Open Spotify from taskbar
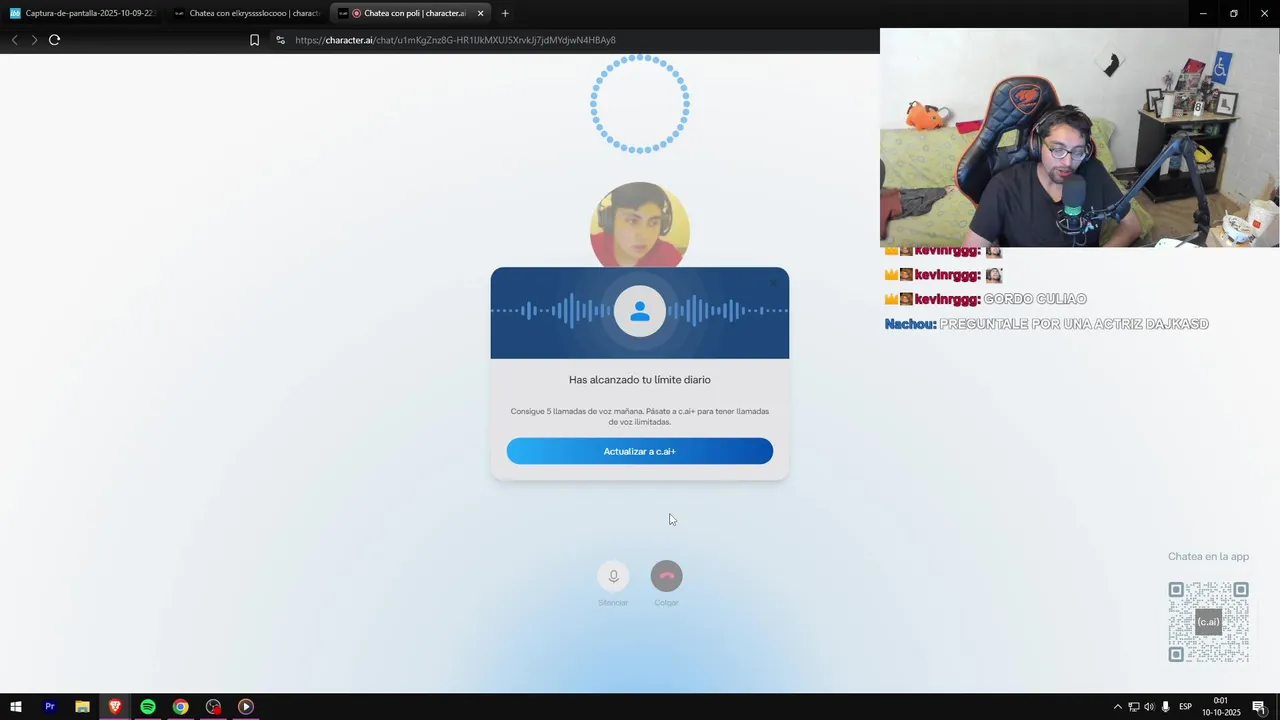This screenshot has height=720, width=1280. (148, 707)
